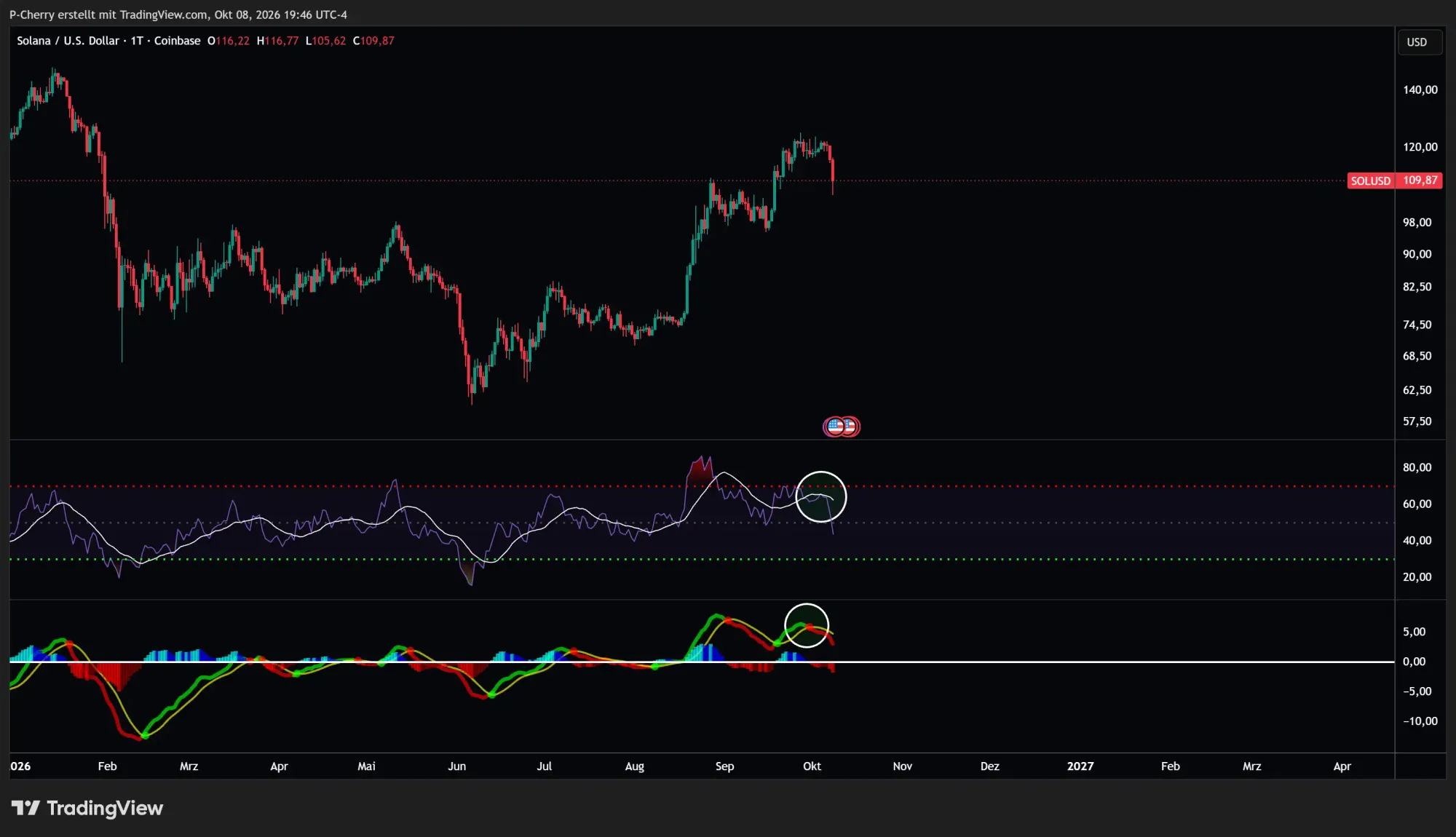Click the red SOLUSD symbol label
Image resolution: width=1456 pixels, height=837 pixels.
coord(1370,181)
